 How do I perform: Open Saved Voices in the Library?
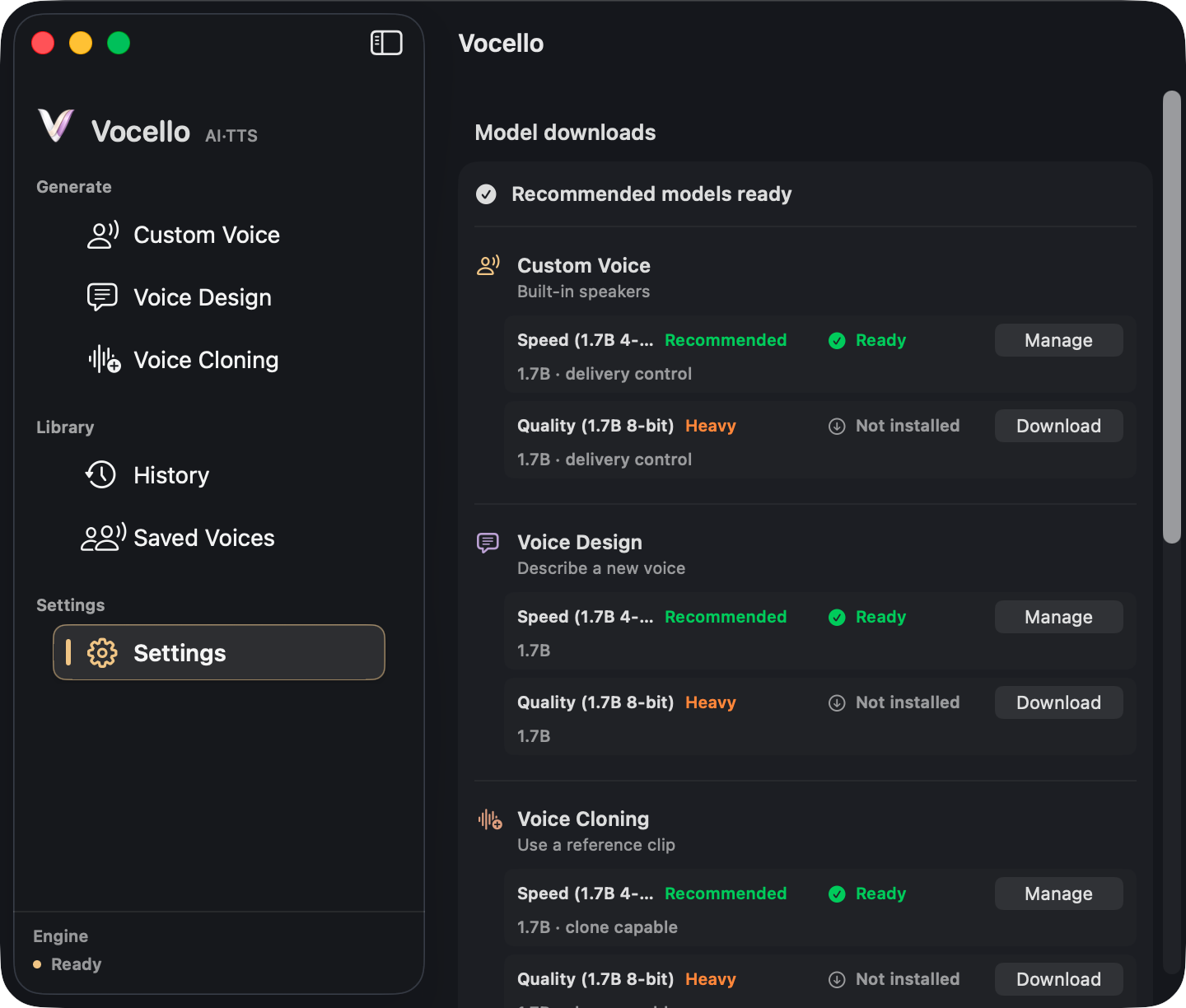219,538
